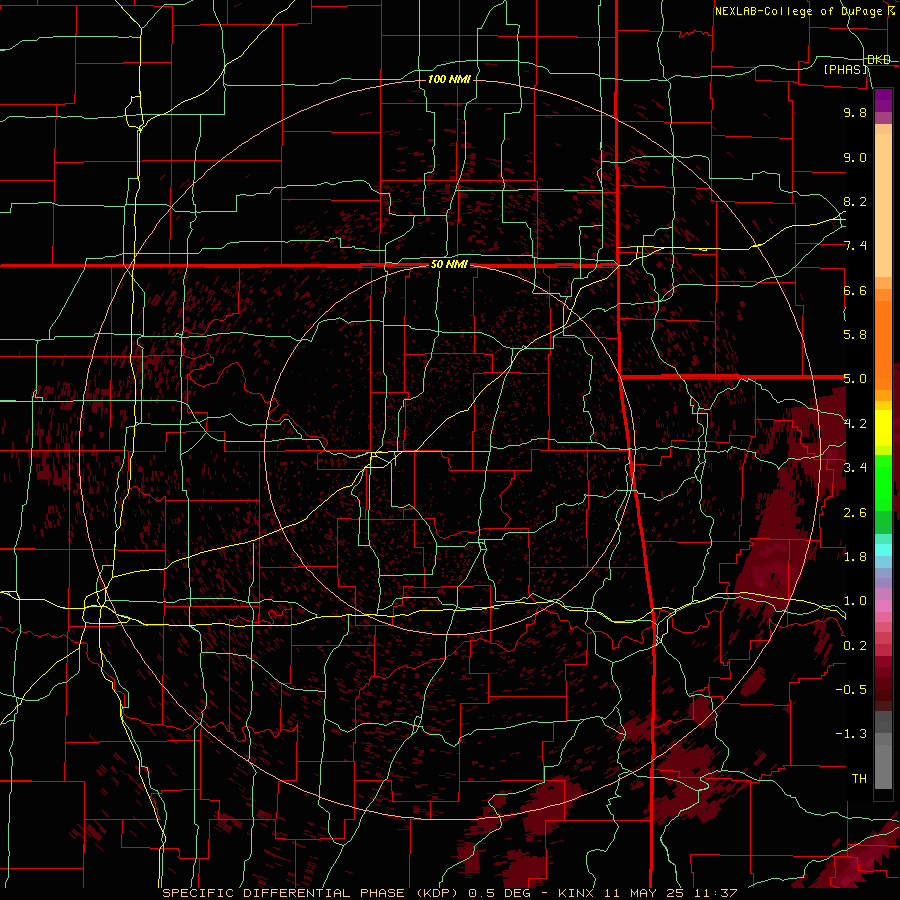Click the -0.5 value on the color scale
Image resolution: width=900 pixels, height=900 pixels.
pos(851,690)
